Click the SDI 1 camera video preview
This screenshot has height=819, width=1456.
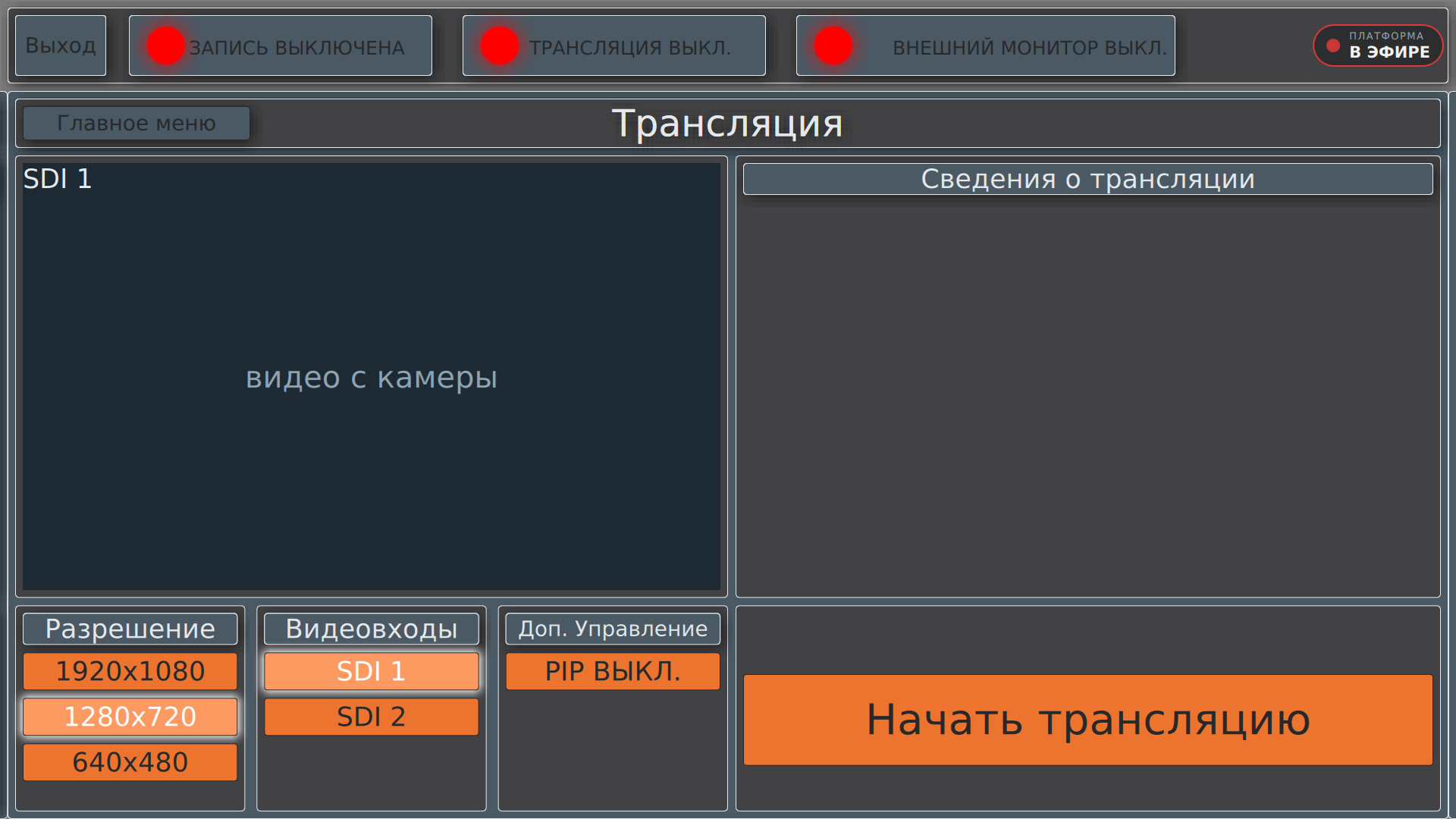pyautogui.click(x=372, y=377)
